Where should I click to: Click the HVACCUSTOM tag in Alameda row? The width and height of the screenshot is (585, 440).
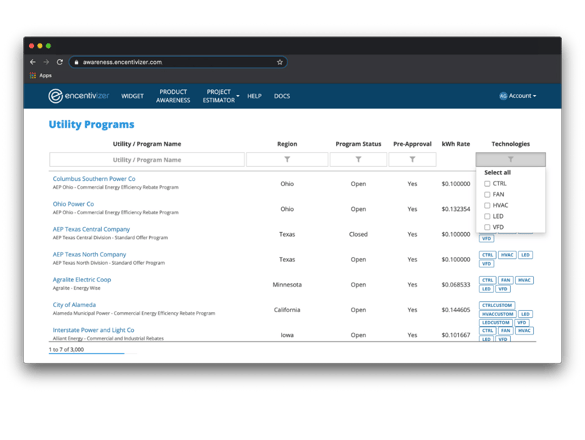pos(498,314)
